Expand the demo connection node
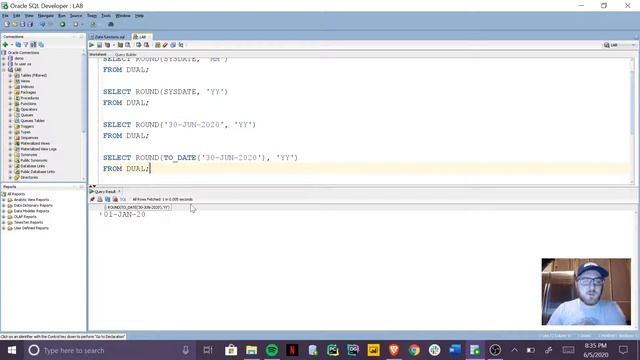 [4, 58]
